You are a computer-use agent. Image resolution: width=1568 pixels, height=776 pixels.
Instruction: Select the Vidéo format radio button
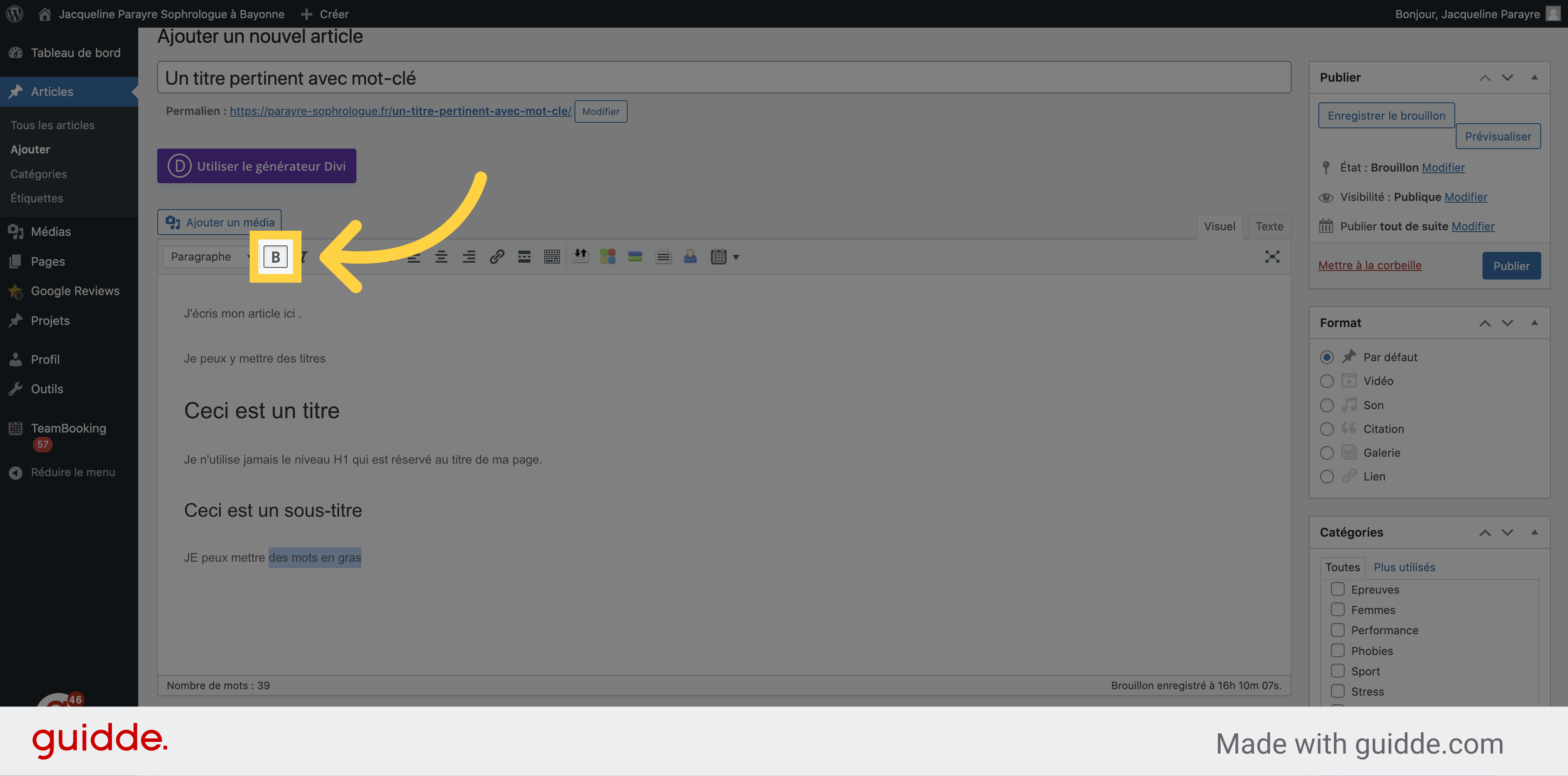click(x=1327, y=381)
